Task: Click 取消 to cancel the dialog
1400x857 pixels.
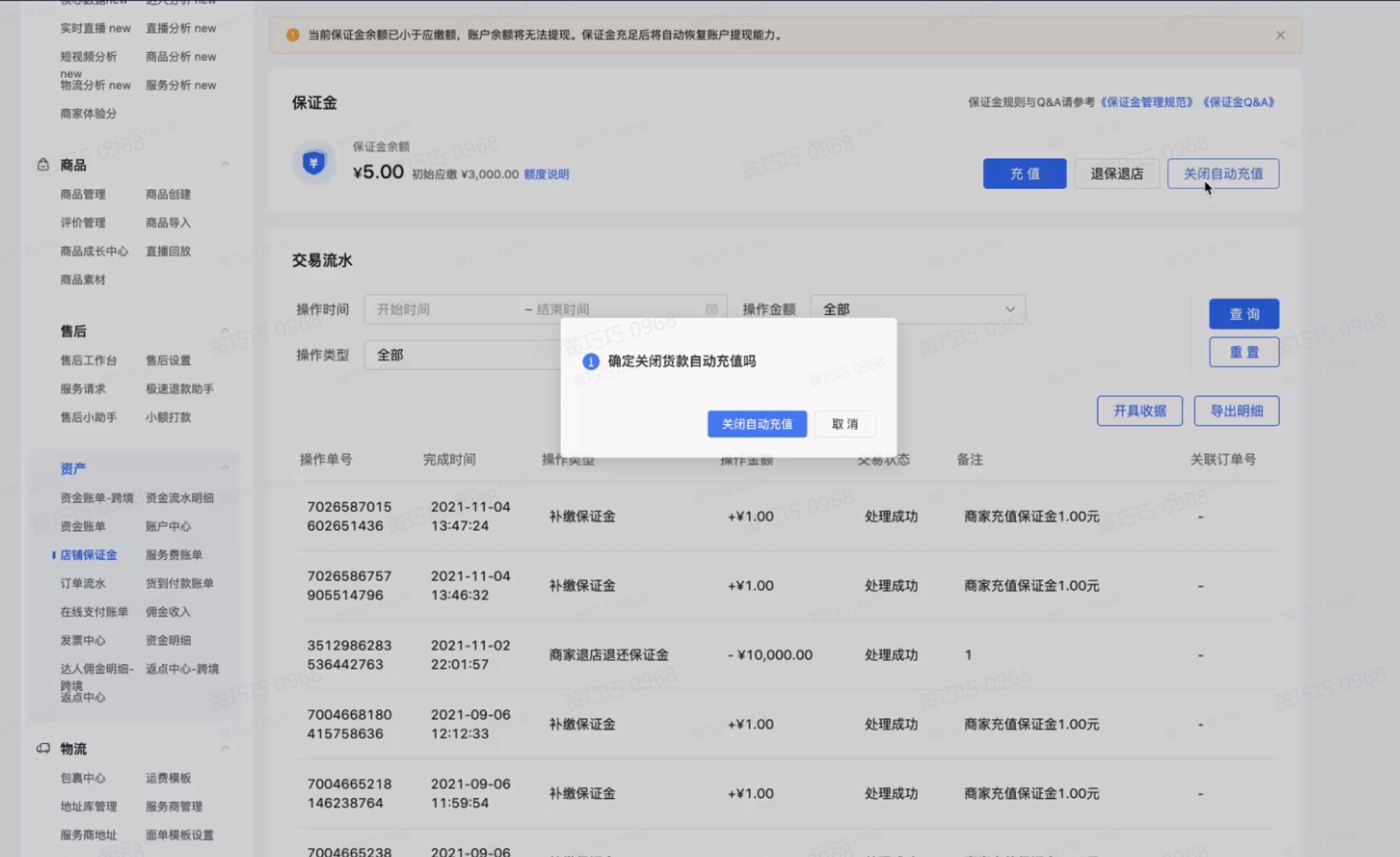Action: click(x=844, y=423)
